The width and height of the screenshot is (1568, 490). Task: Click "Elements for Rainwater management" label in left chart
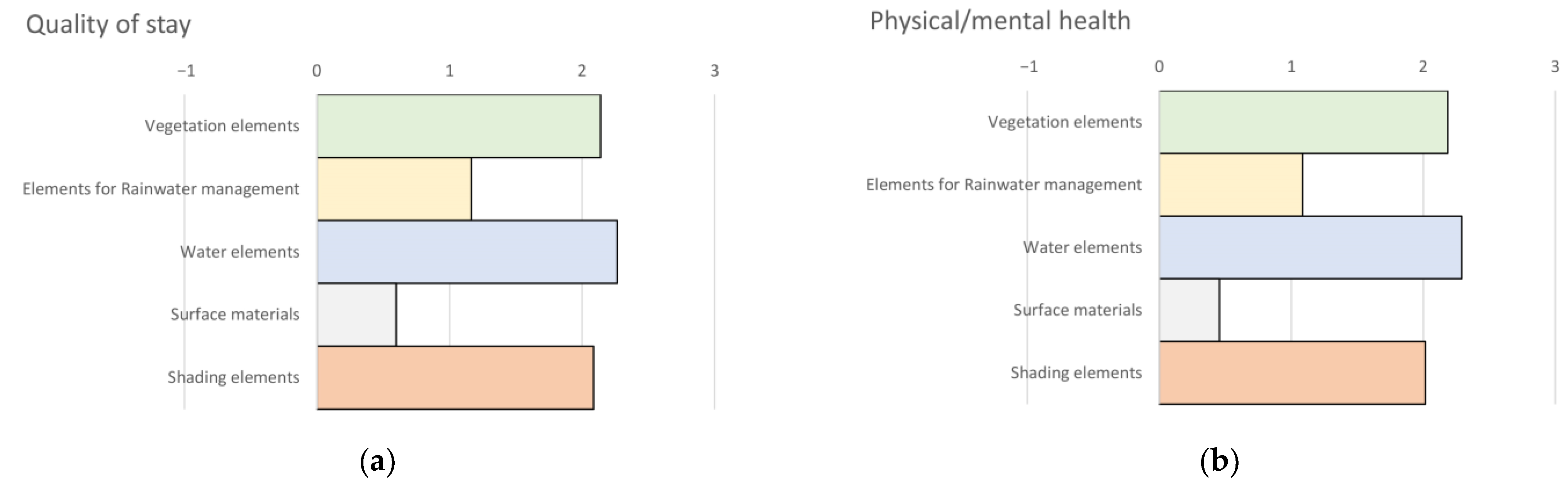click(161, 189)
